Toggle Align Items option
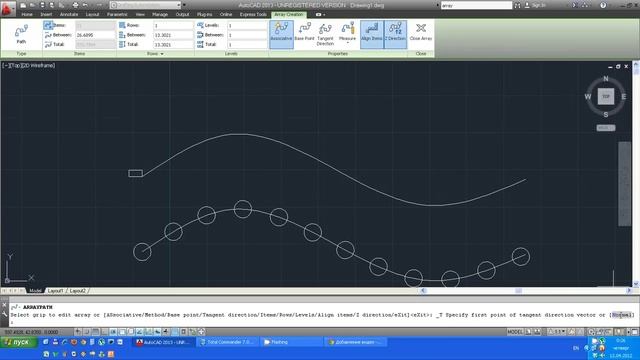This screenshot has width=640, height=360. point(371,34)
